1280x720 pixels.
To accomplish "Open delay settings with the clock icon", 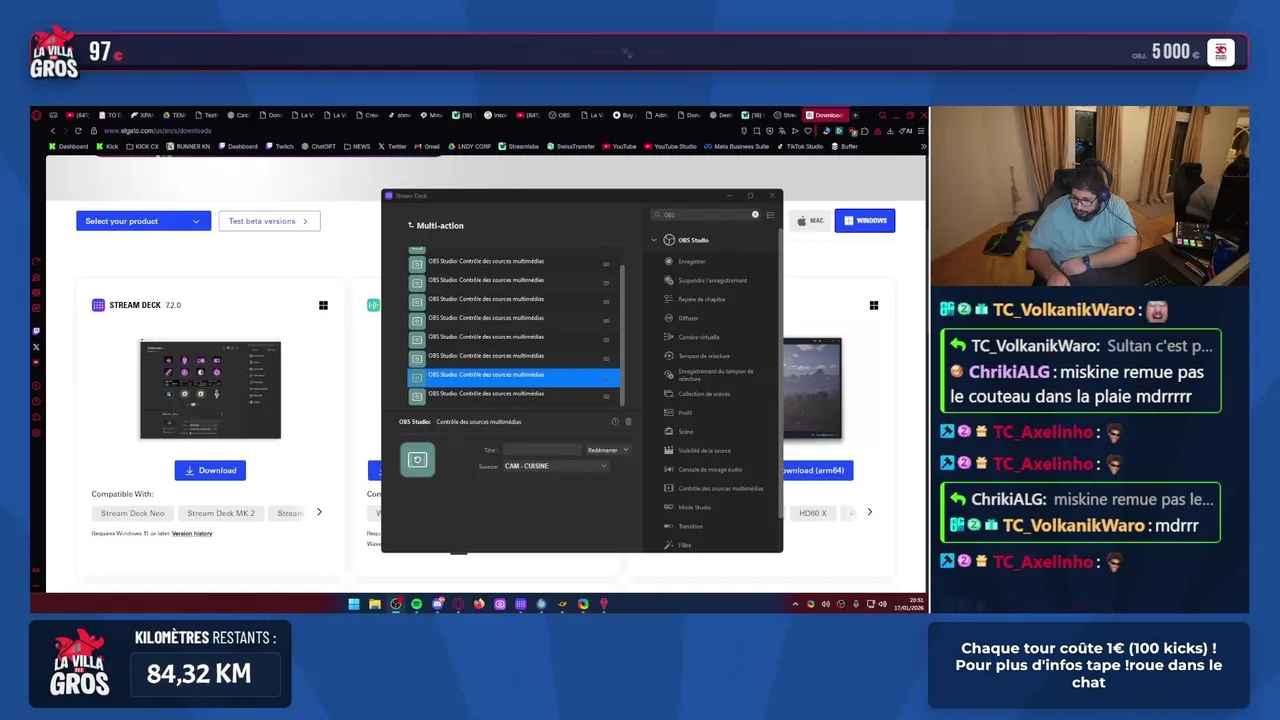I will click(x=615, y=422).
